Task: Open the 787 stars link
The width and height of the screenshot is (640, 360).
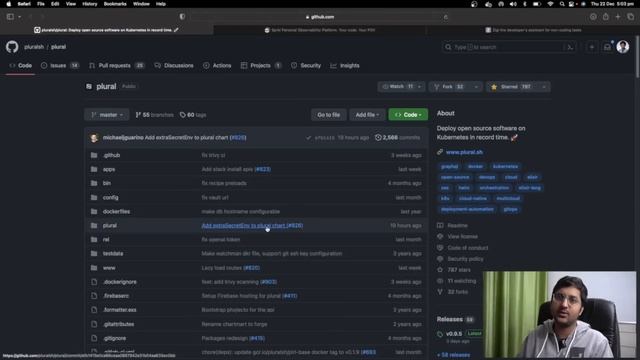Action: pos(458,270)
